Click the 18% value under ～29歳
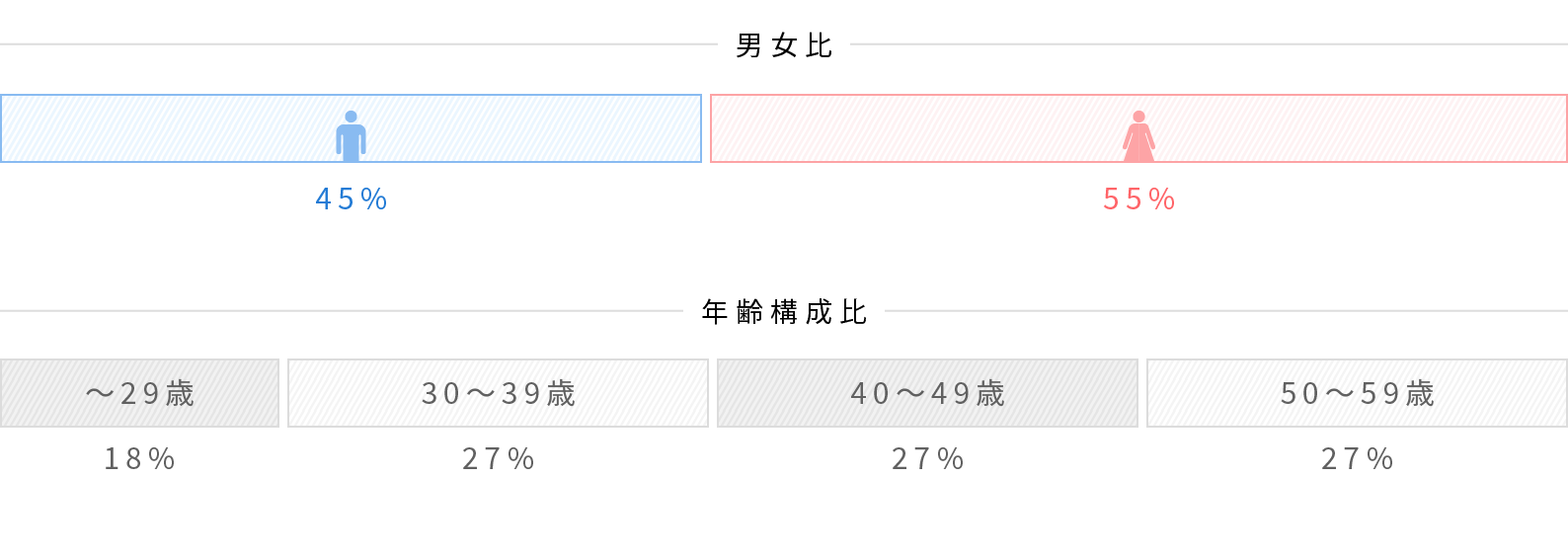Image resolution: width=1568 pixels, height=557 pixels. [x=139, y=459]
